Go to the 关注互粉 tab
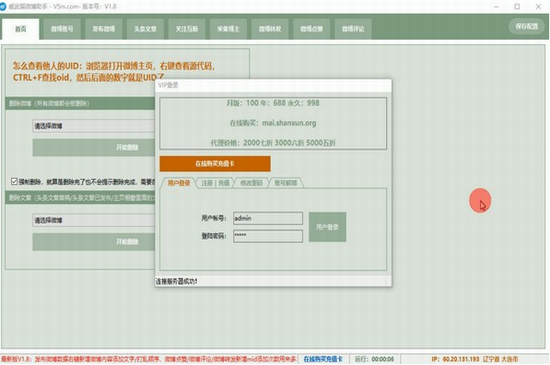550x365 pixels. click(x=187, y=29)
